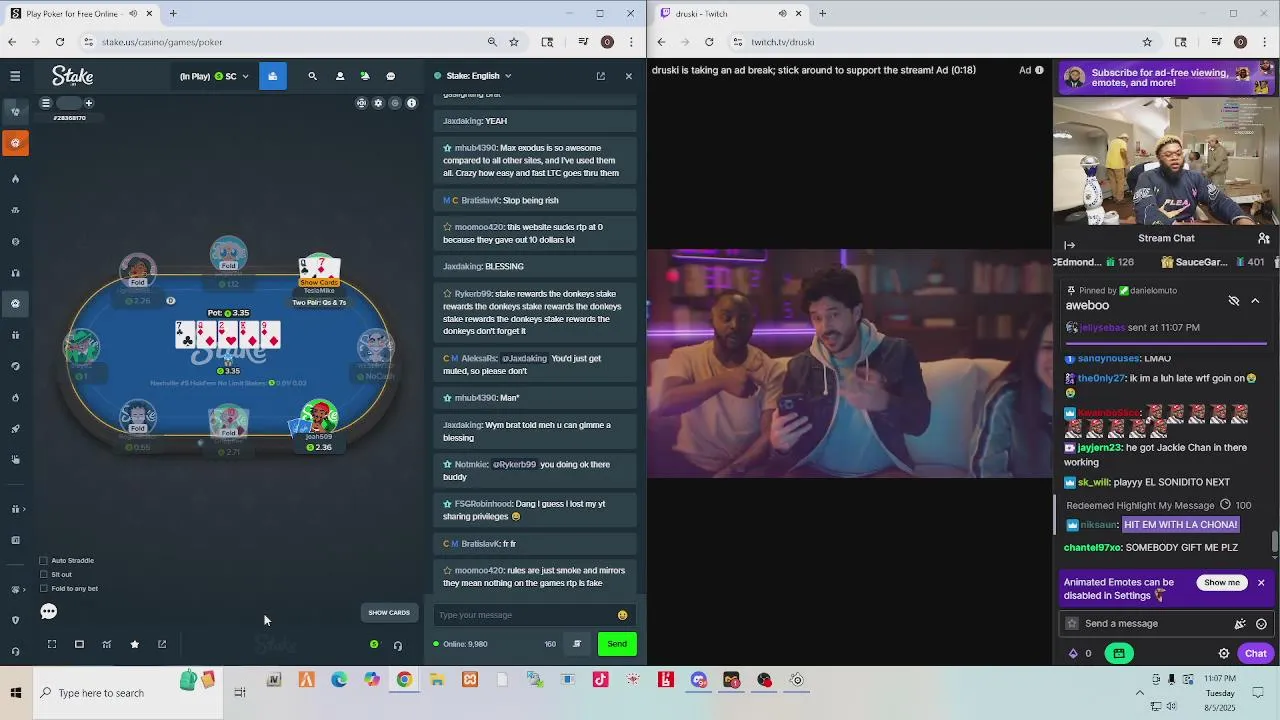
Task: Pop out the Stake chat panel
Action: (x=600, y=76)
